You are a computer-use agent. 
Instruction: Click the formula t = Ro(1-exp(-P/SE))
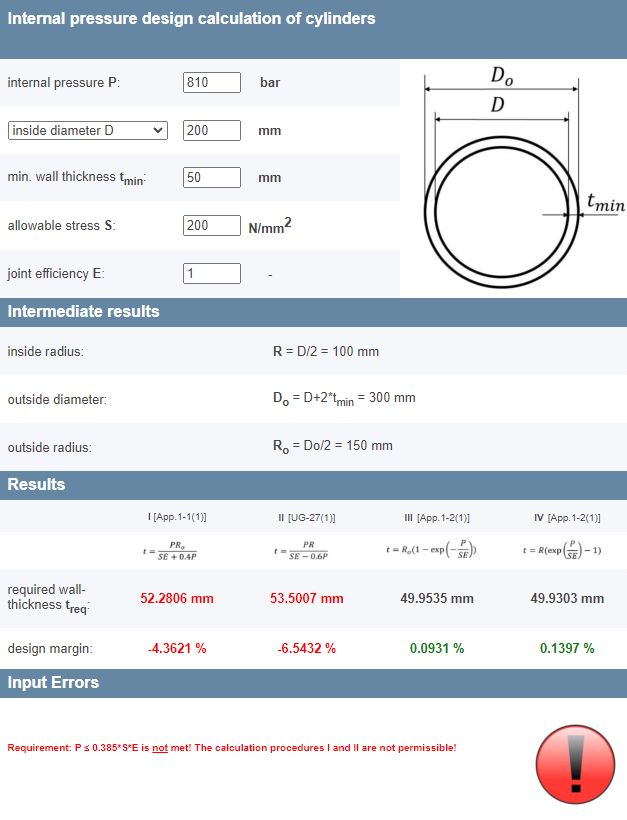pyautogui.click(x=431, y=550)
